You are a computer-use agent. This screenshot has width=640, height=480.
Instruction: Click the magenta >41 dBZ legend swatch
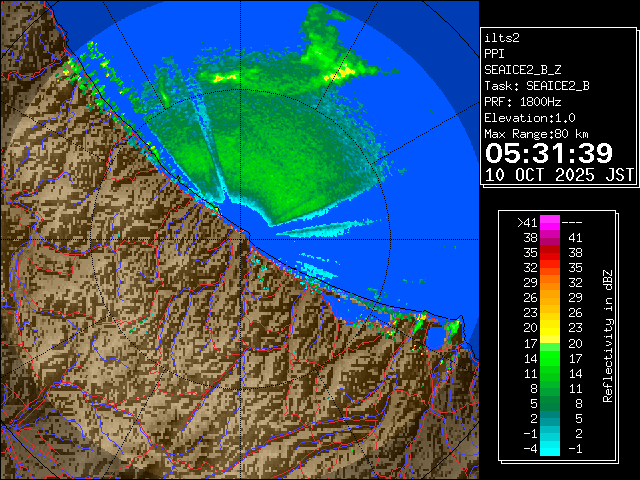click(x=550, y=223)
